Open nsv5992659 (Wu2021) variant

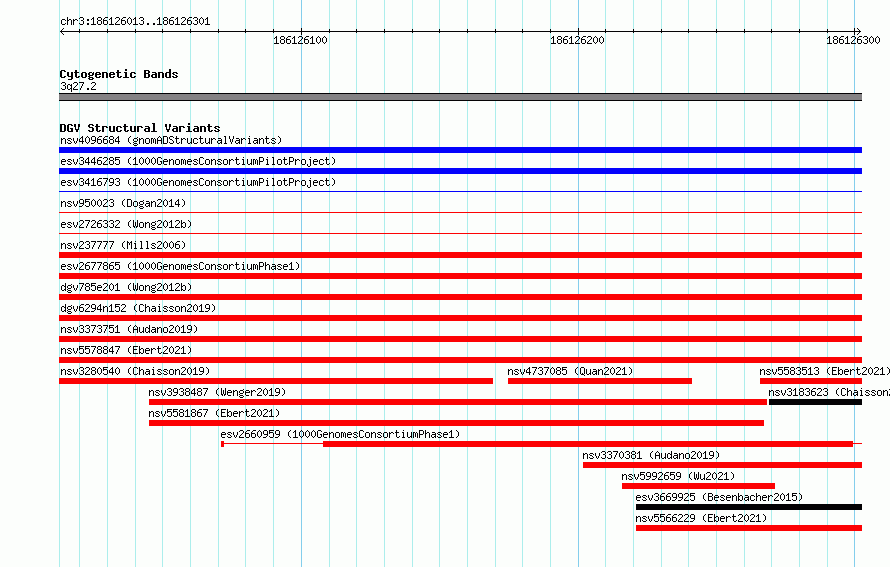(678, 476)
